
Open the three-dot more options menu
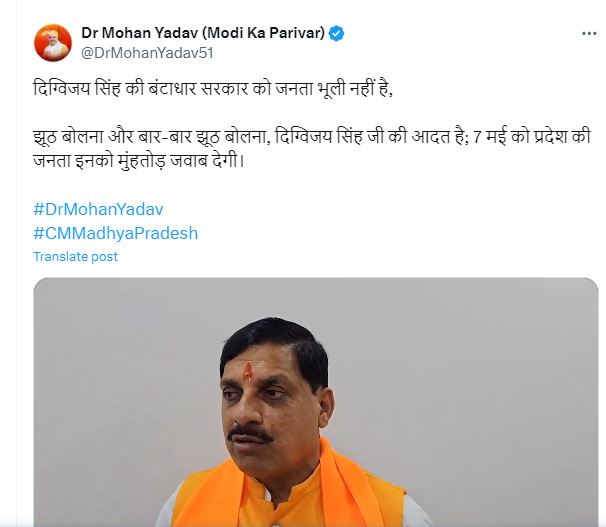point(589,34)
